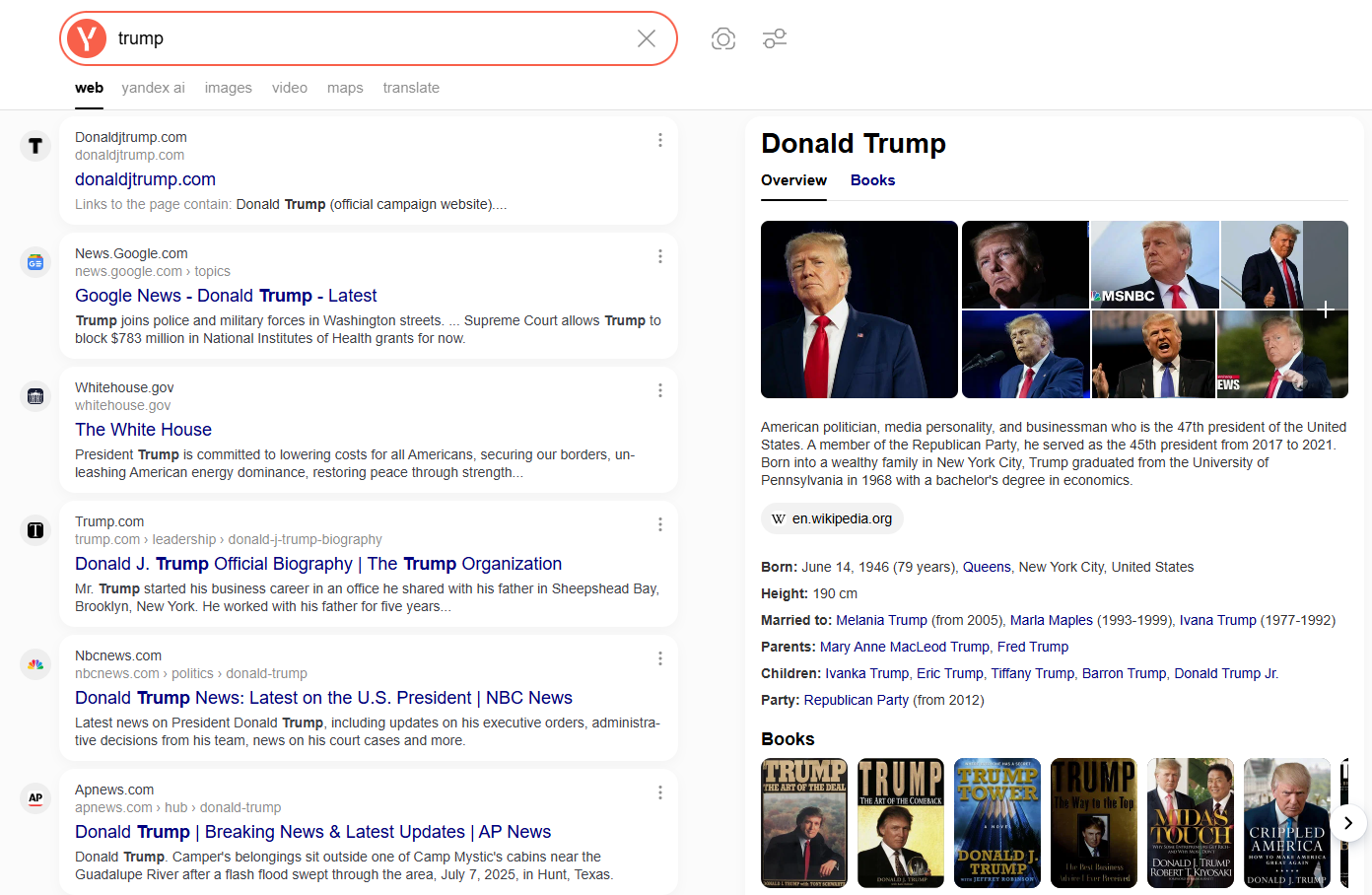Open Google News - Donald Trump - Latest
Viewport: 1372px width, 895px height.
226,296
